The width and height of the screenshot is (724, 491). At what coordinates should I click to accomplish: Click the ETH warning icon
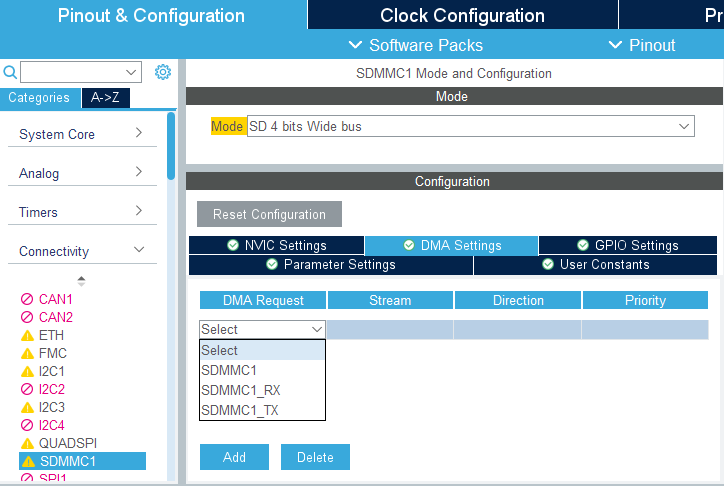point(27,335)
